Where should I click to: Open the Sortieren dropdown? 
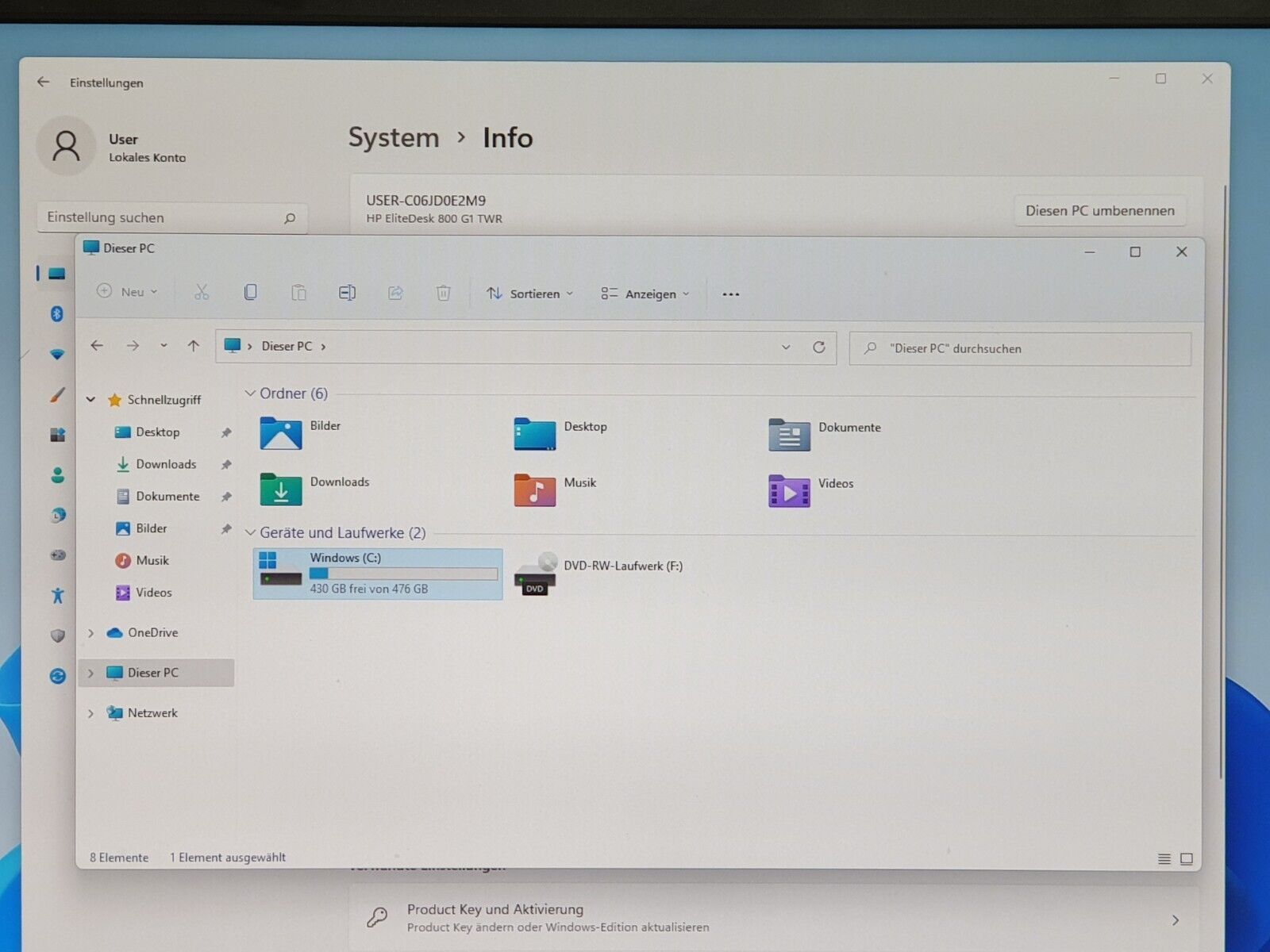529,294
